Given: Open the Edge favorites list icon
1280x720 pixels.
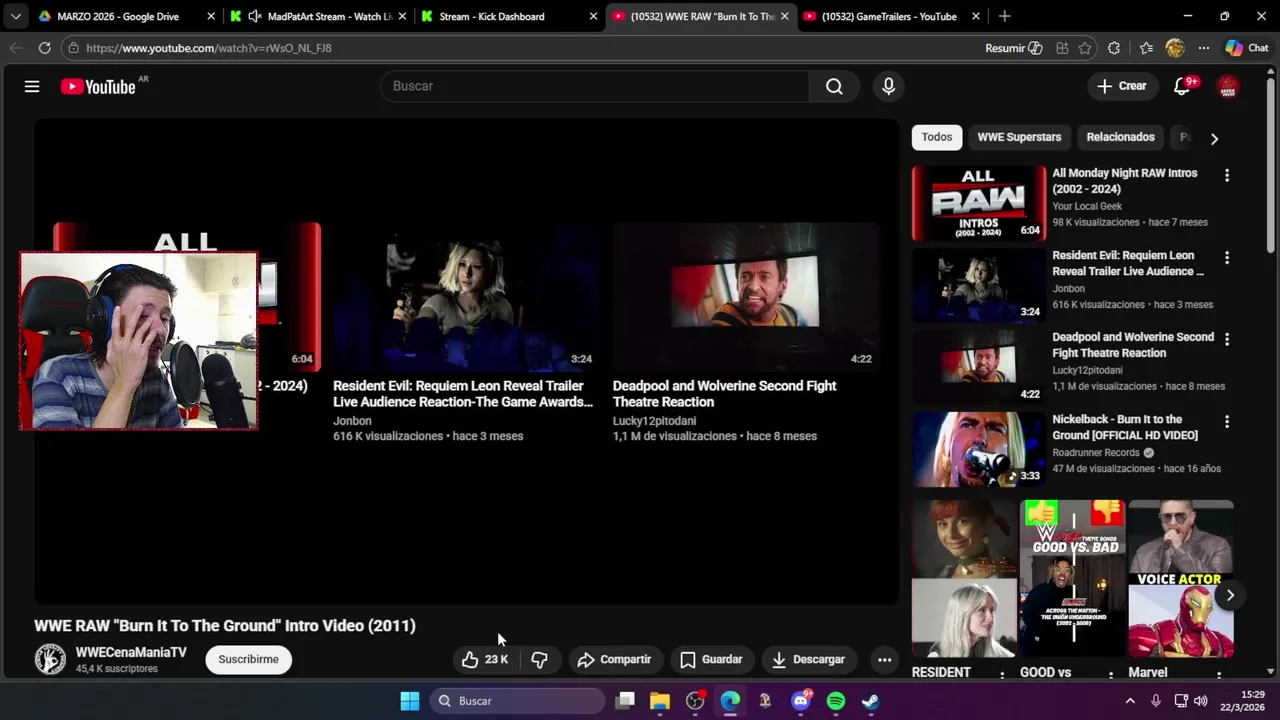Looking at the screenshot, I should (1146, 48).
